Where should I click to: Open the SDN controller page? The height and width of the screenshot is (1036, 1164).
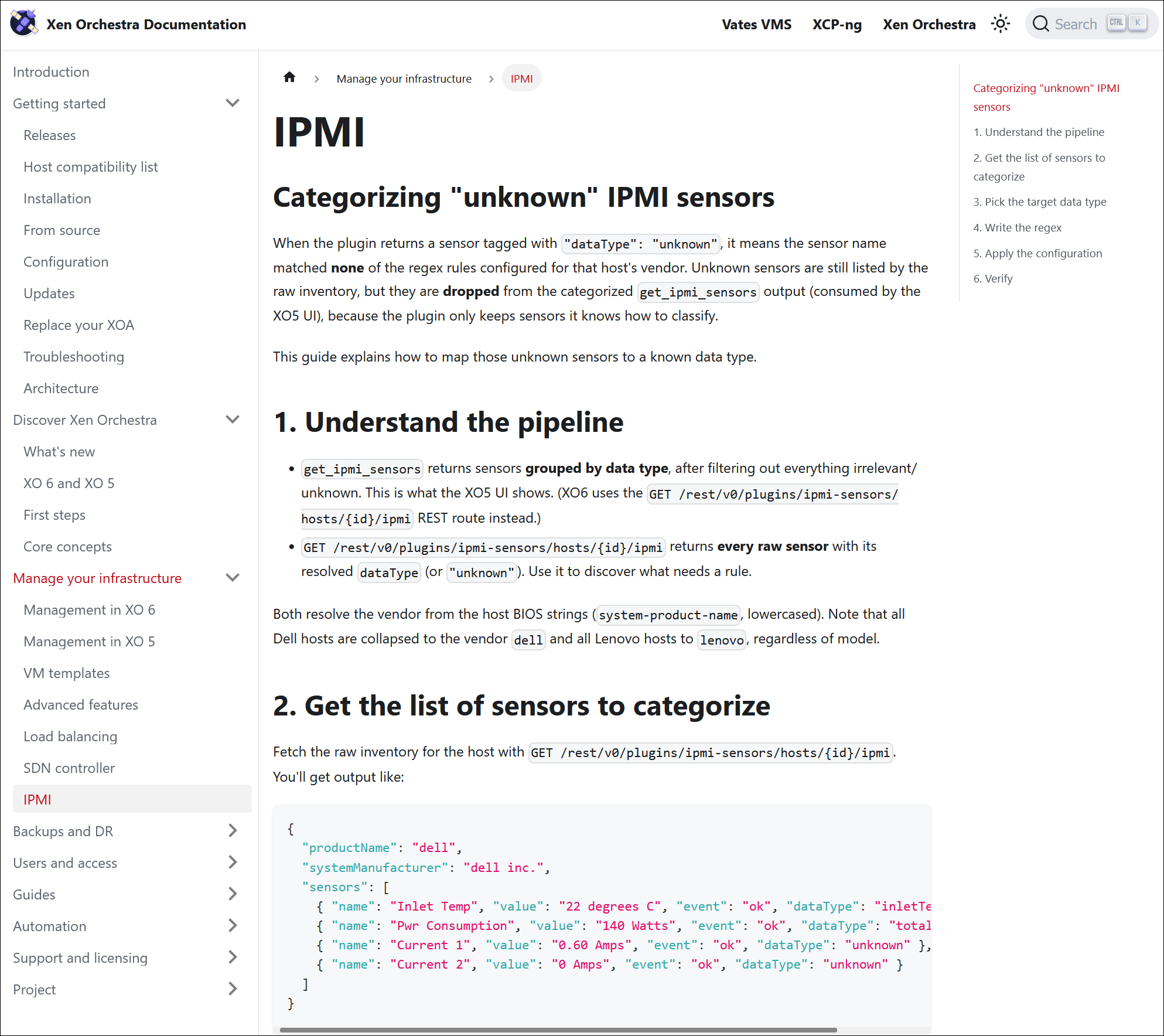[69, 768]
